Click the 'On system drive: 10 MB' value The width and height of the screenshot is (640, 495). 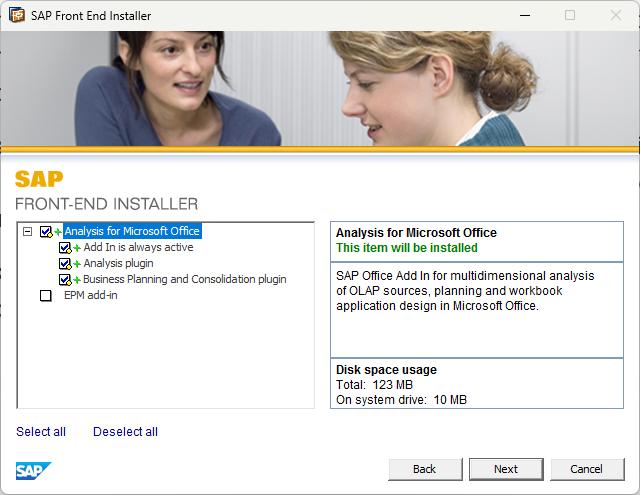click(401, 400)
